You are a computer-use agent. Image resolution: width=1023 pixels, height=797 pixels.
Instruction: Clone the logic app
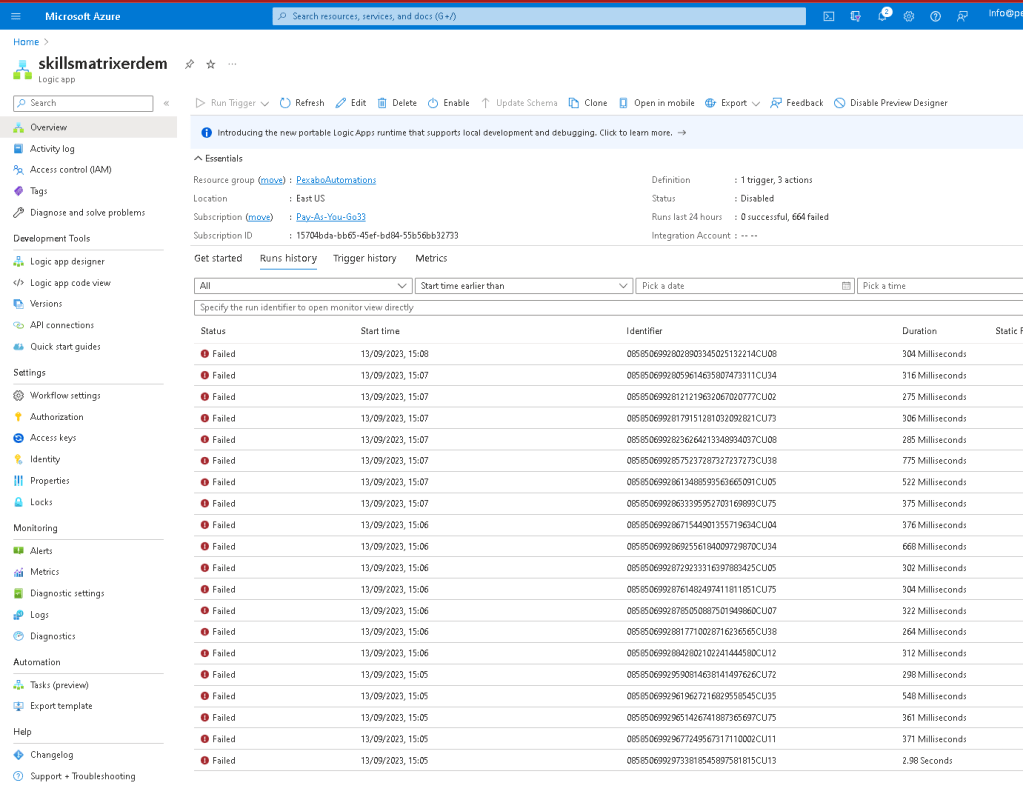coord(588,103)
